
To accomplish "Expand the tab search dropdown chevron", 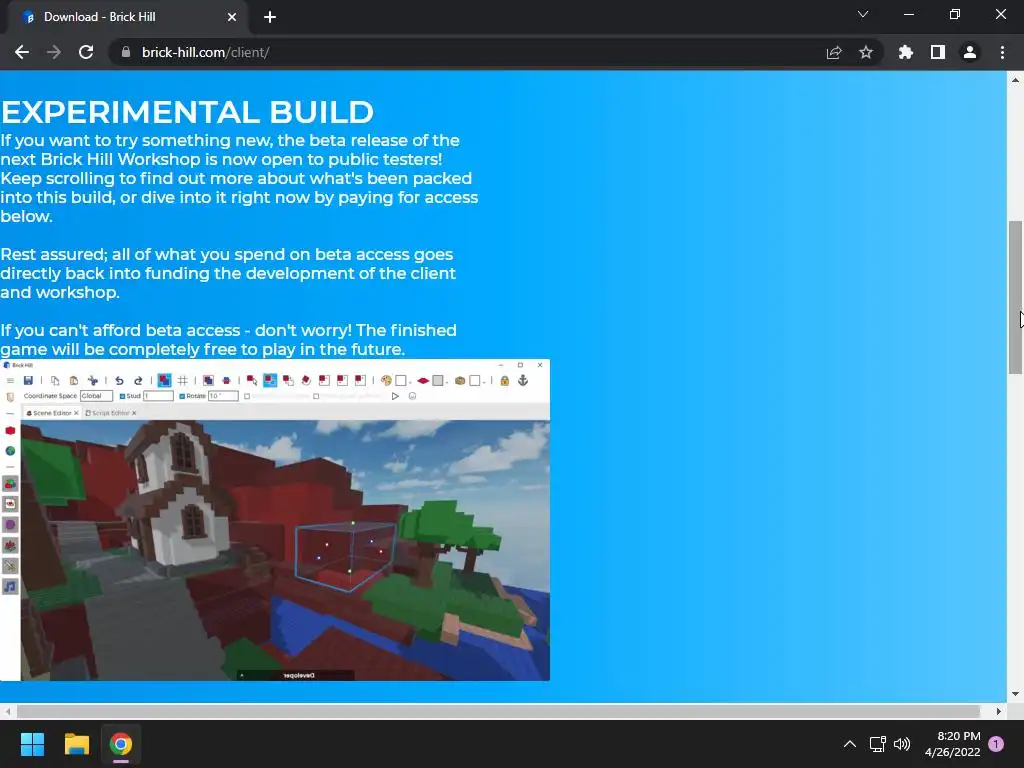I will coord(863,14).
